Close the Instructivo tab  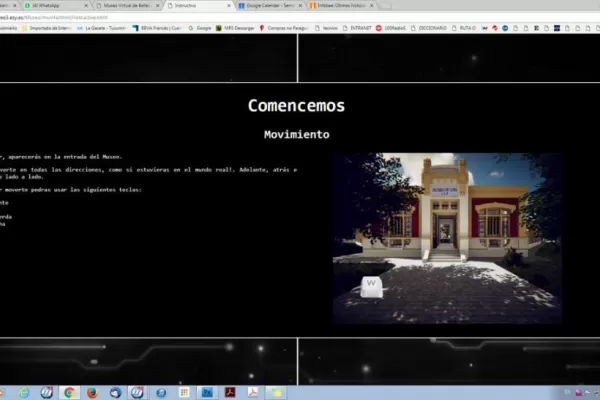(229, 6)
